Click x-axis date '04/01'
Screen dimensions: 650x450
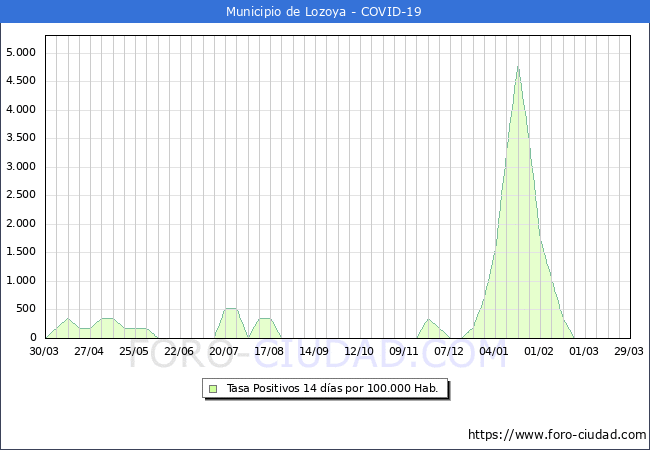(x=494, y=351)
